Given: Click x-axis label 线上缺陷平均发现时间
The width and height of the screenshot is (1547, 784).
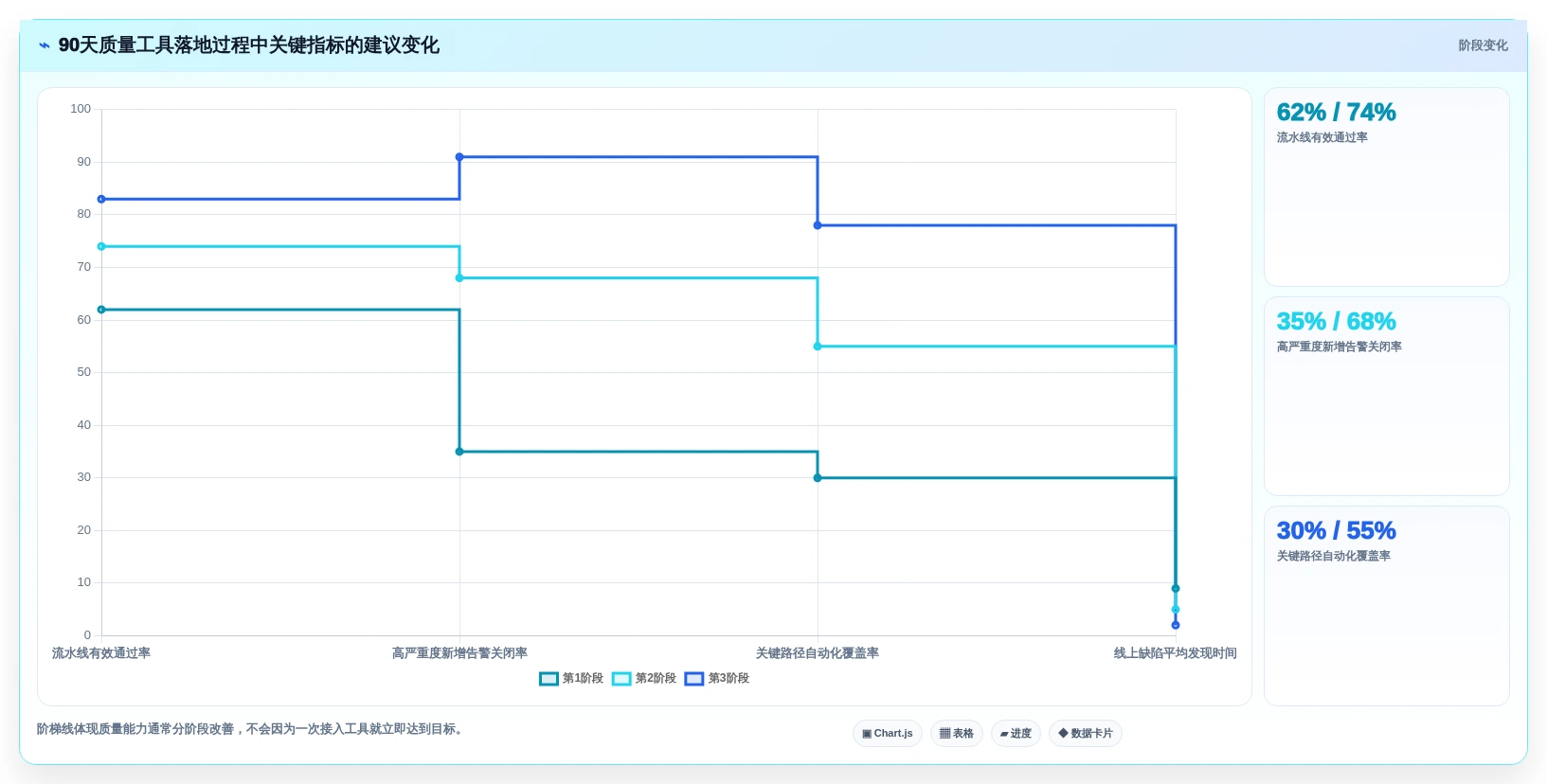Looking at the screenshot, I should point(1176,653).
